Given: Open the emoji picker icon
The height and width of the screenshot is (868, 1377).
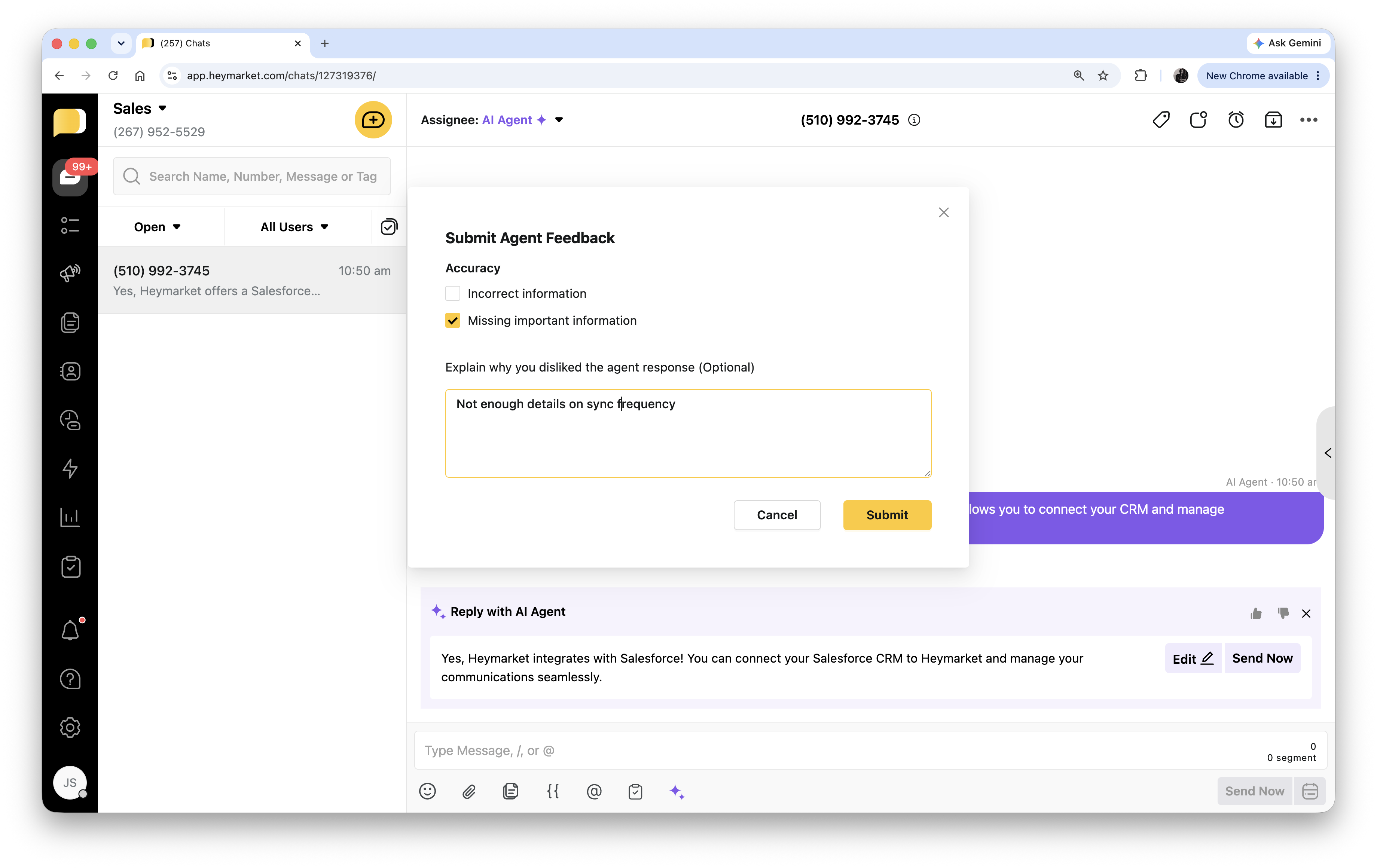Looking at the screenshot, I should click(x=427, y=791).
